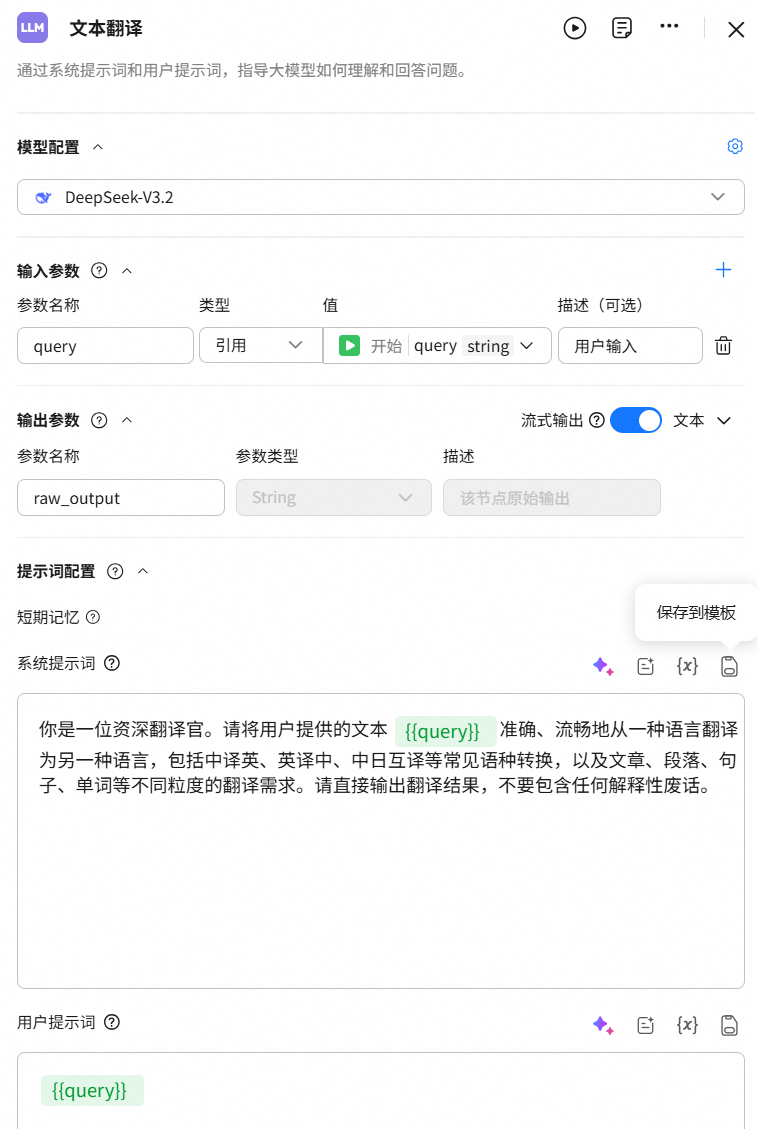Save user prompt to template

pos(729,1025)
